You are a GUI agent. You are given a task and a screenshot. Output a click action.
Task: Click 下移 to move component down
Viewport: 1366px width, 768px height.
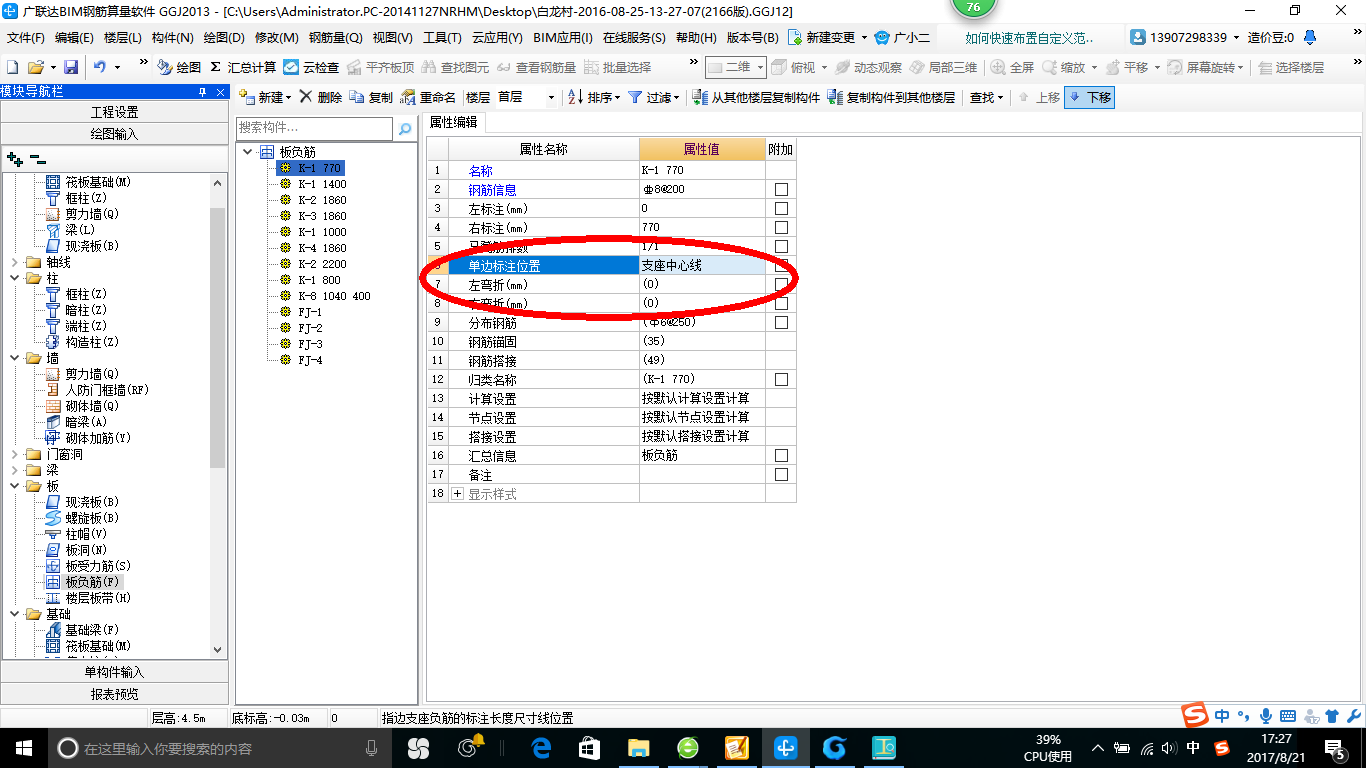[x=1090, y=97]
